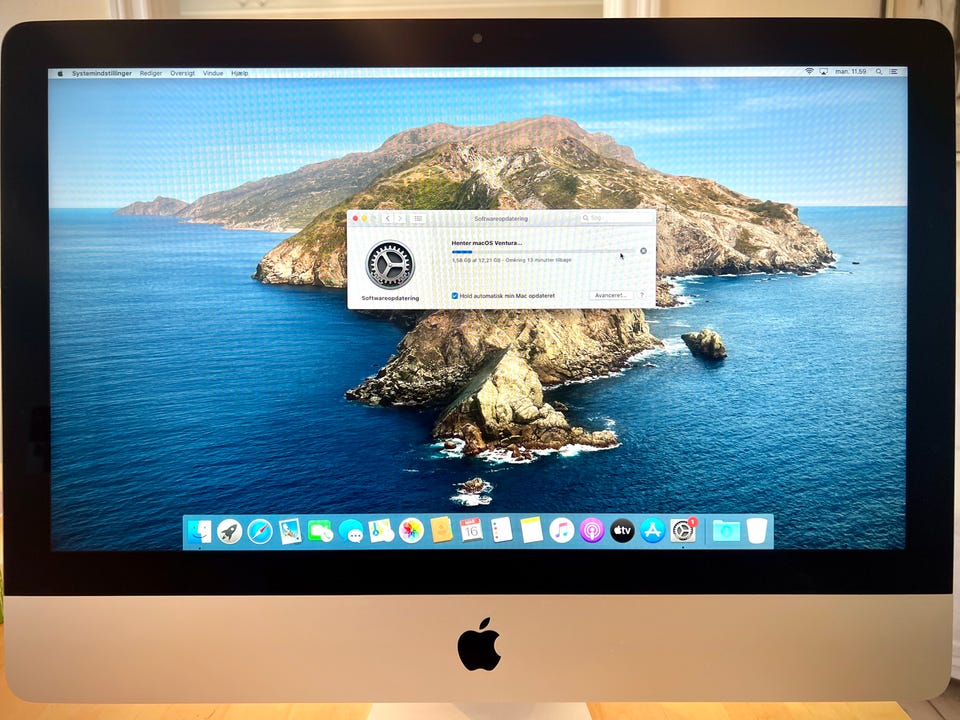Launch Safari from the Dock
Screen dimensions: 960x720
(260, 531)
